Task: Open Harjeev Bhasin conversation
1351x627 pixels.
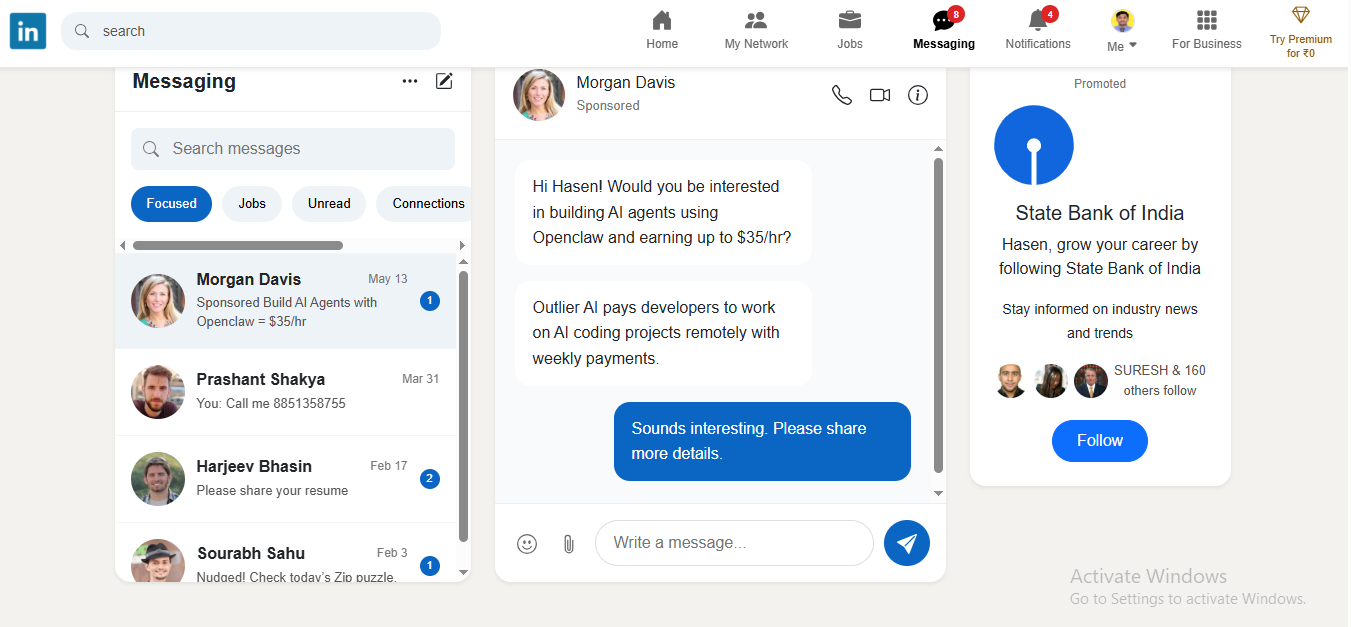Action: tap(285, 479)
